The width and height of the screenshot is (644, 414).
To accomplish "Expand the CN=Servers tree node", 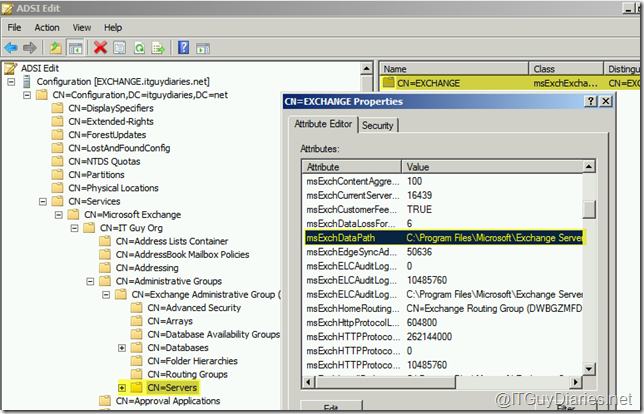I will [122, 388].
